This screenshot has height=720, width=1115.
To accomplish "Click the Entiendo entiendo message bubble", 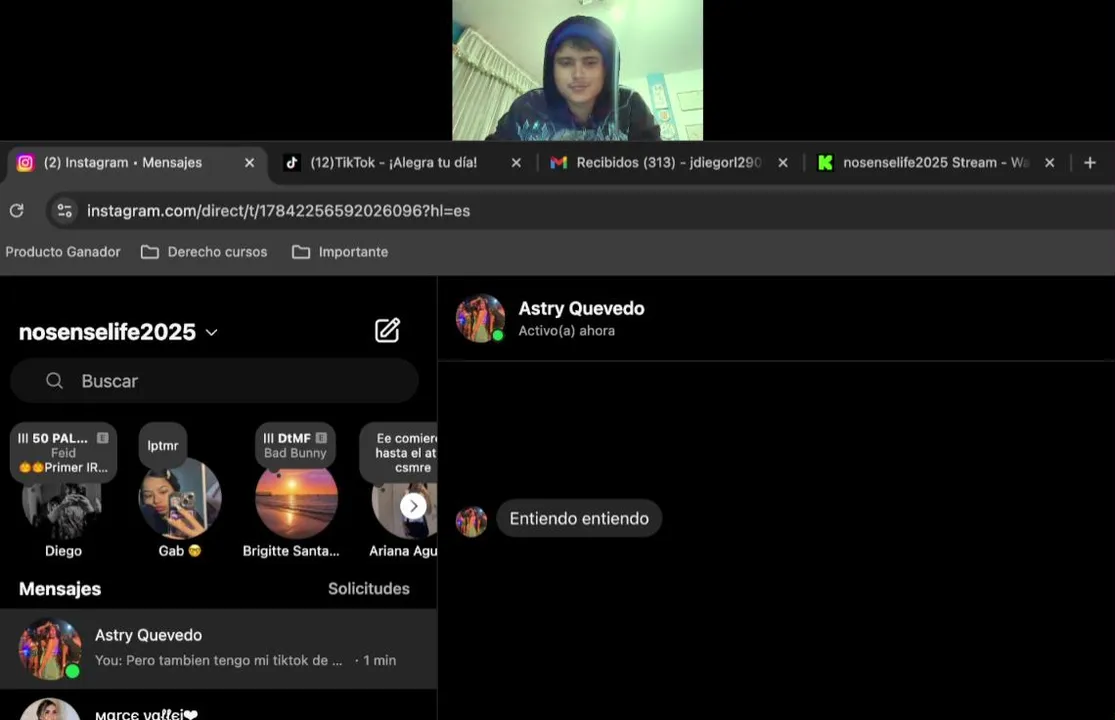I will click(x=579, y=519).
